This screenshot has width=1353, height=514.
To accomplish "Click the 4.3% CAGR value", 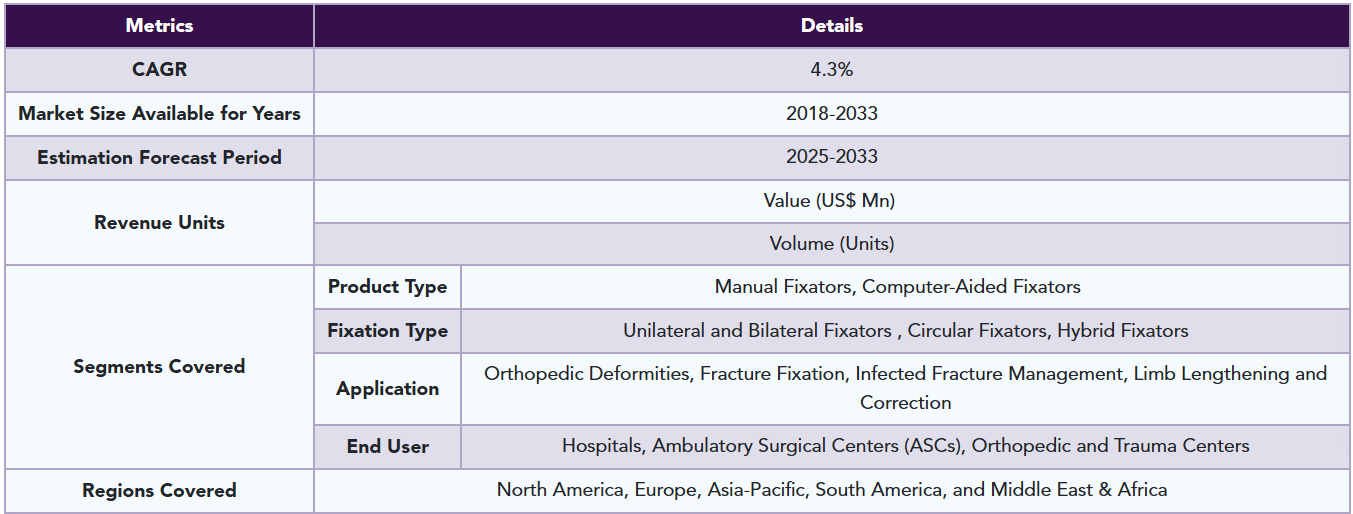I will [831, 70].
